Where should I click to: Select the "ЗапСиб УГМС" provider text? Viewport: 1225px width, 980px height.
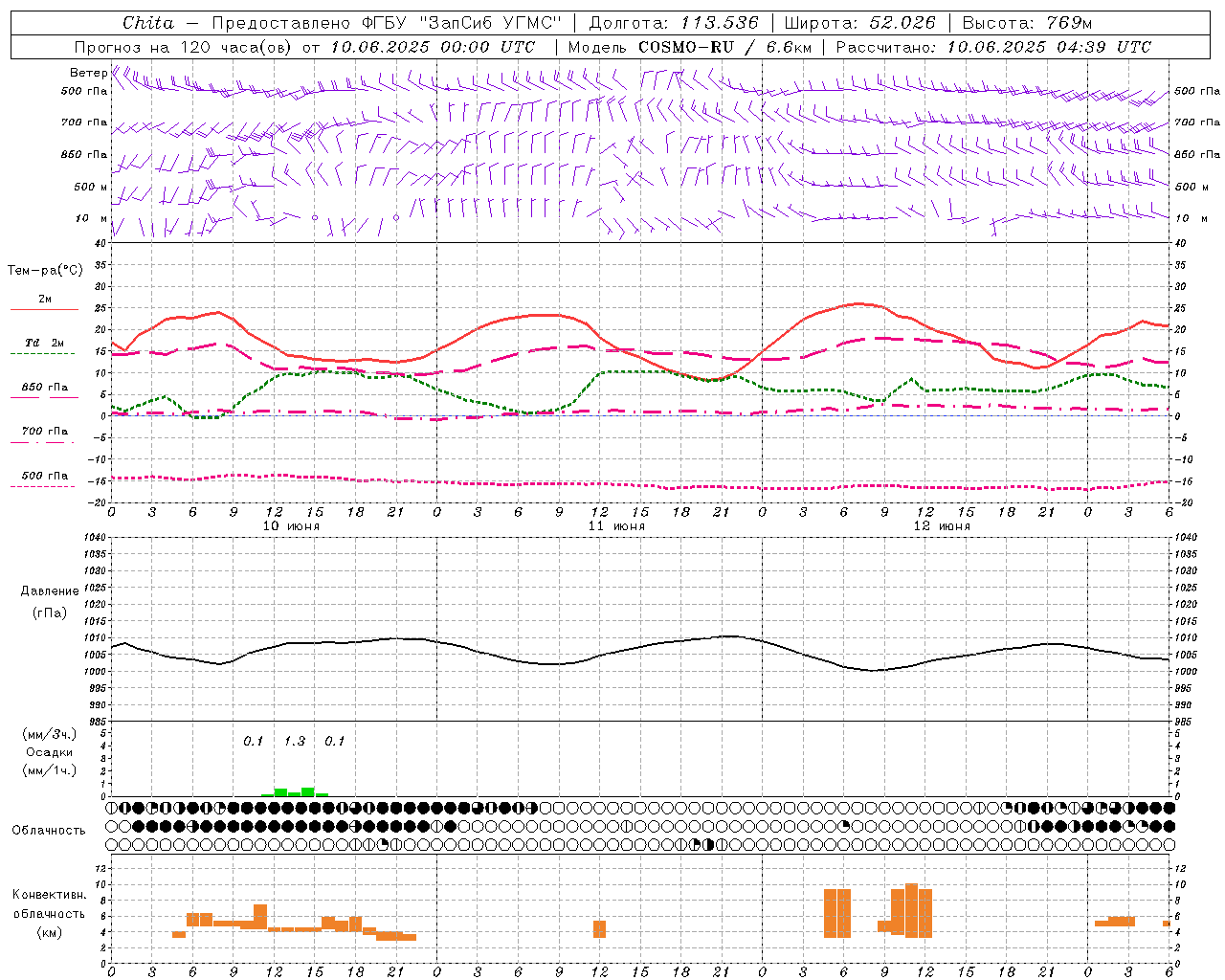[489, 23]
